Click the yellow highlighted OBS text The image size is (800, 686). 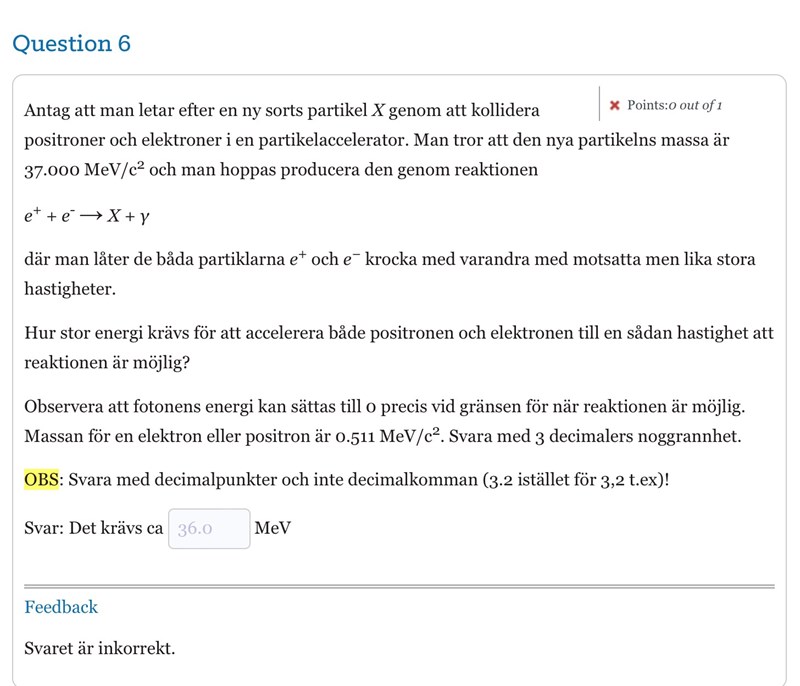pos(41,479)
